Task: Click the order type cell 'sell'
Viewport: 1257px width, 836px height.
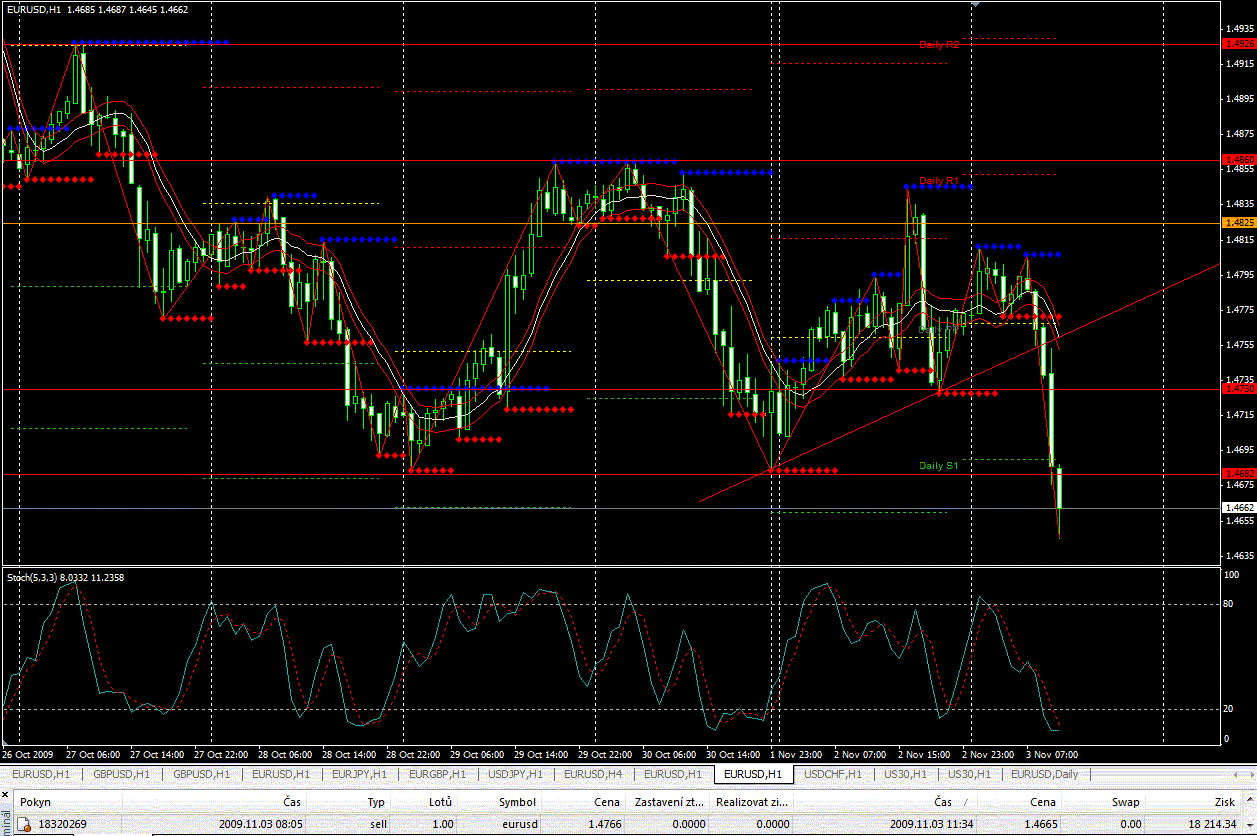Action: pyautogui.click(x=378, y=822)
